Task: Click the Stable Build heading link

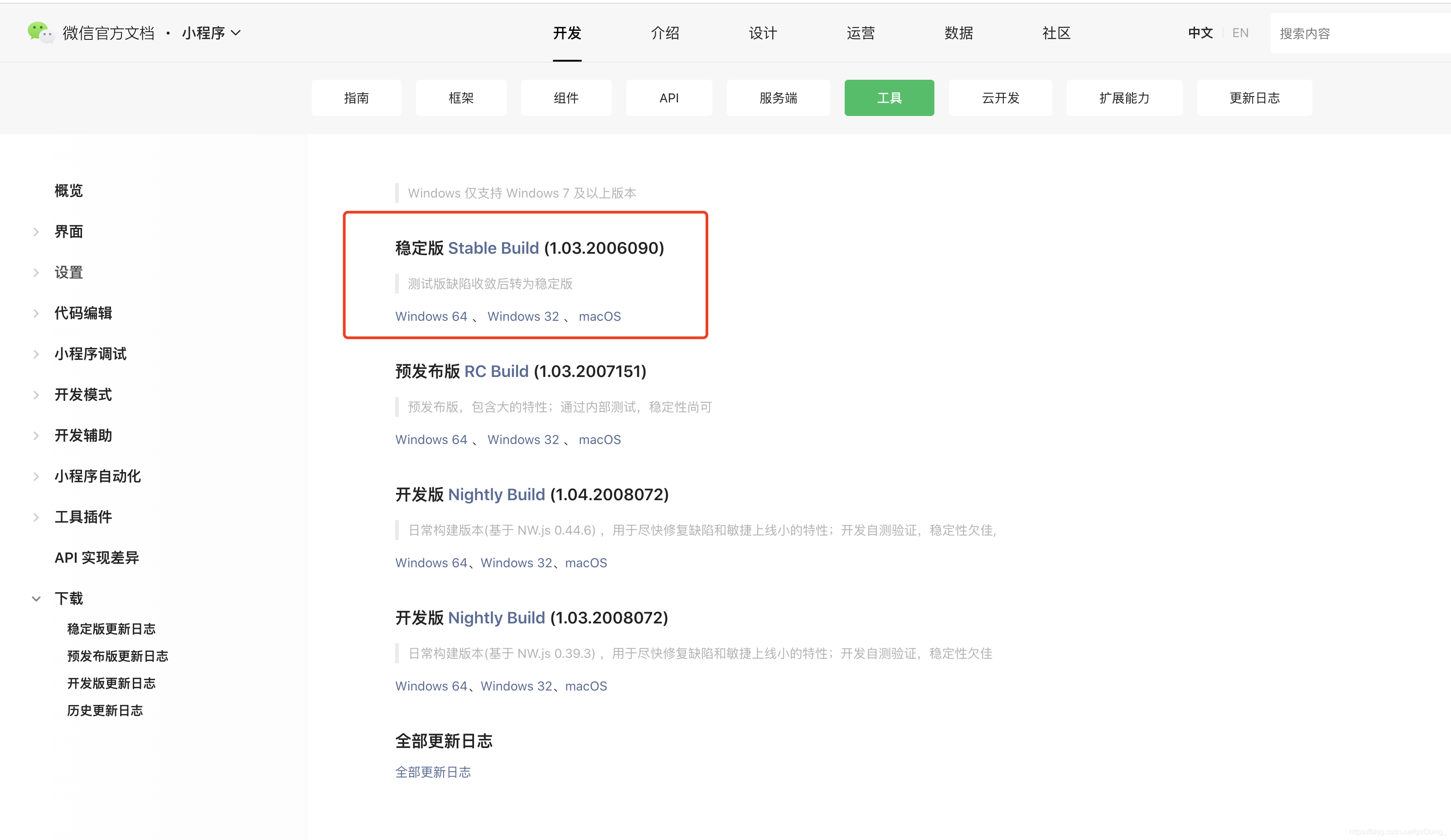Action: point(493,248)
